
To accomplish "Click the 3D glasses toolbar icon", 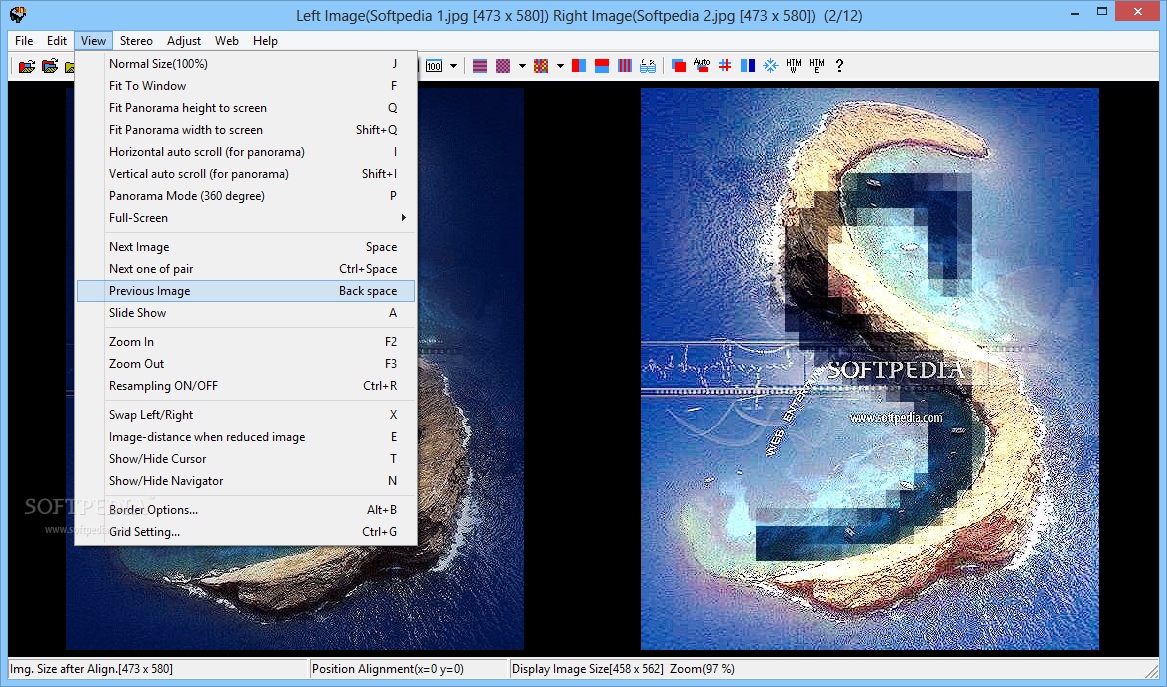I will click(648, 66).
